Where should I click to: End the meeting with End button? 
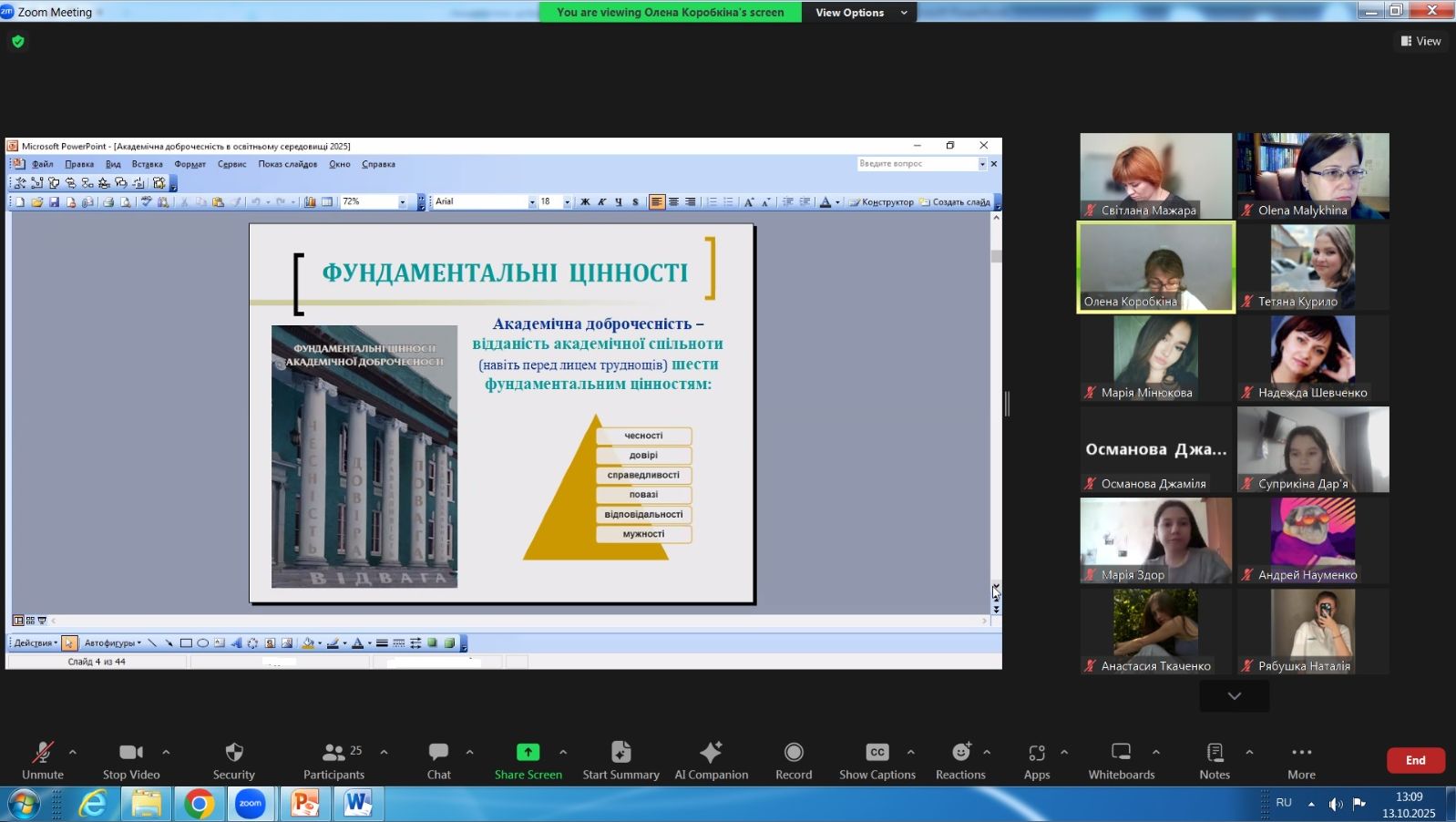[1415, 760]
